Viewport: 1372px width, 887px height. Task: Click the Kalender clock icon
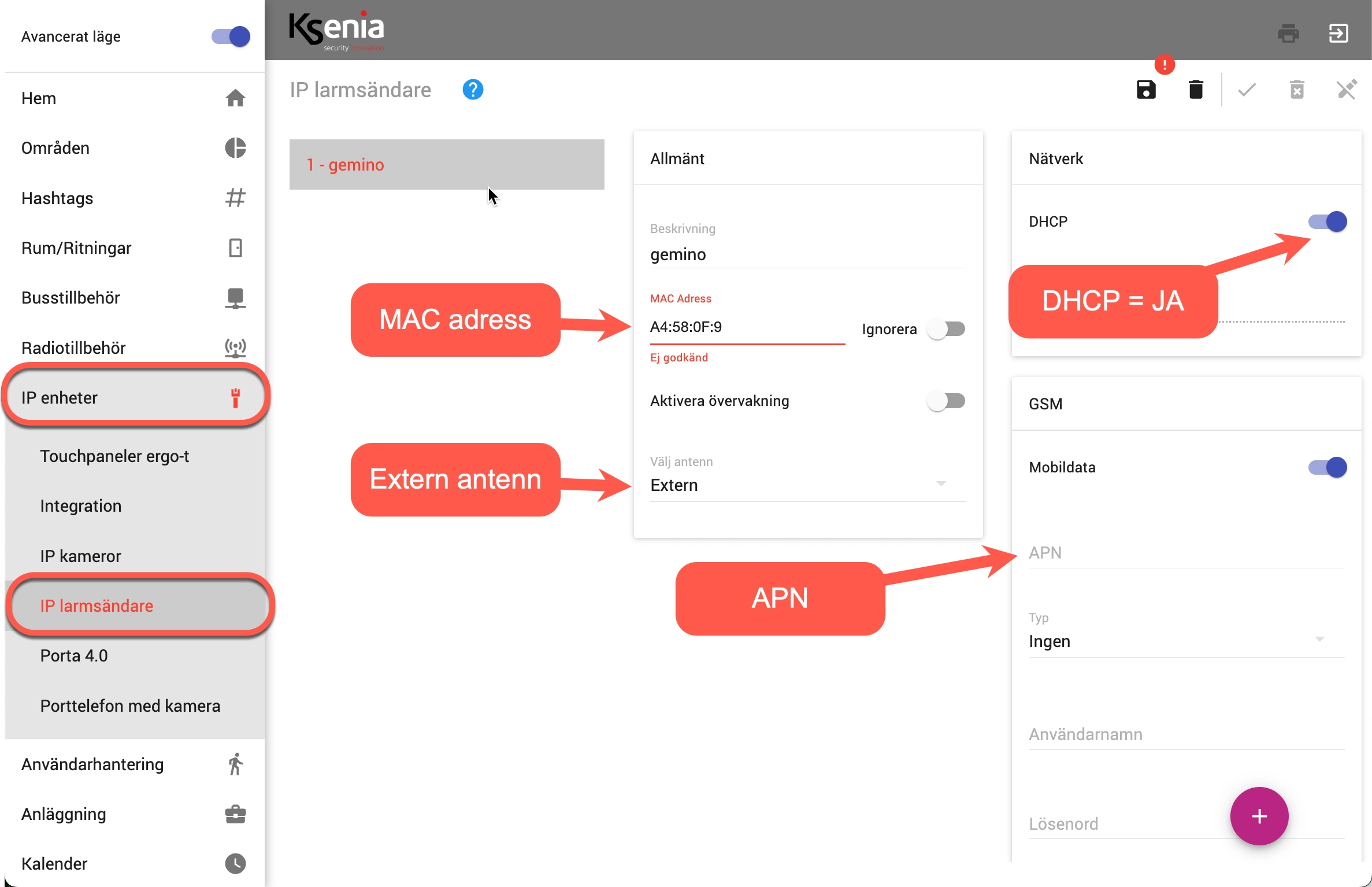235,864
